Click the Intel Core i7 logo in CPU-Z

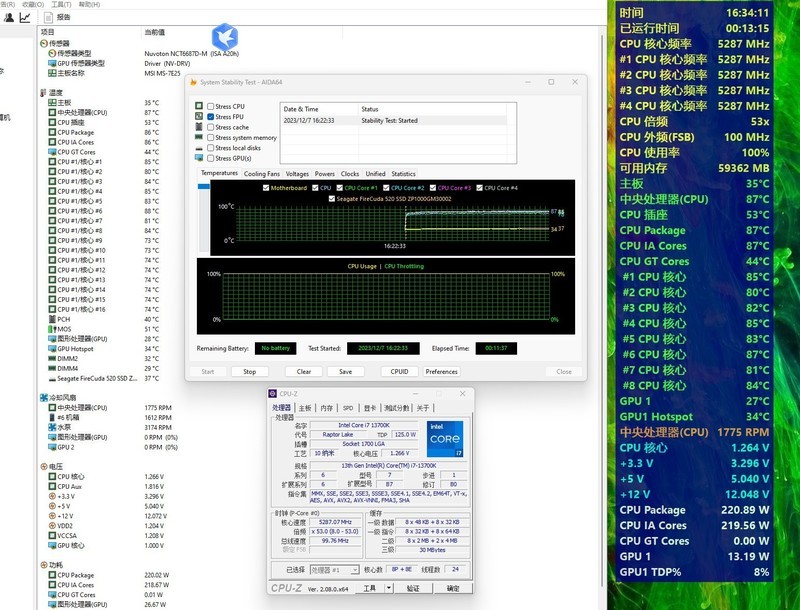[x=444, y=438]
